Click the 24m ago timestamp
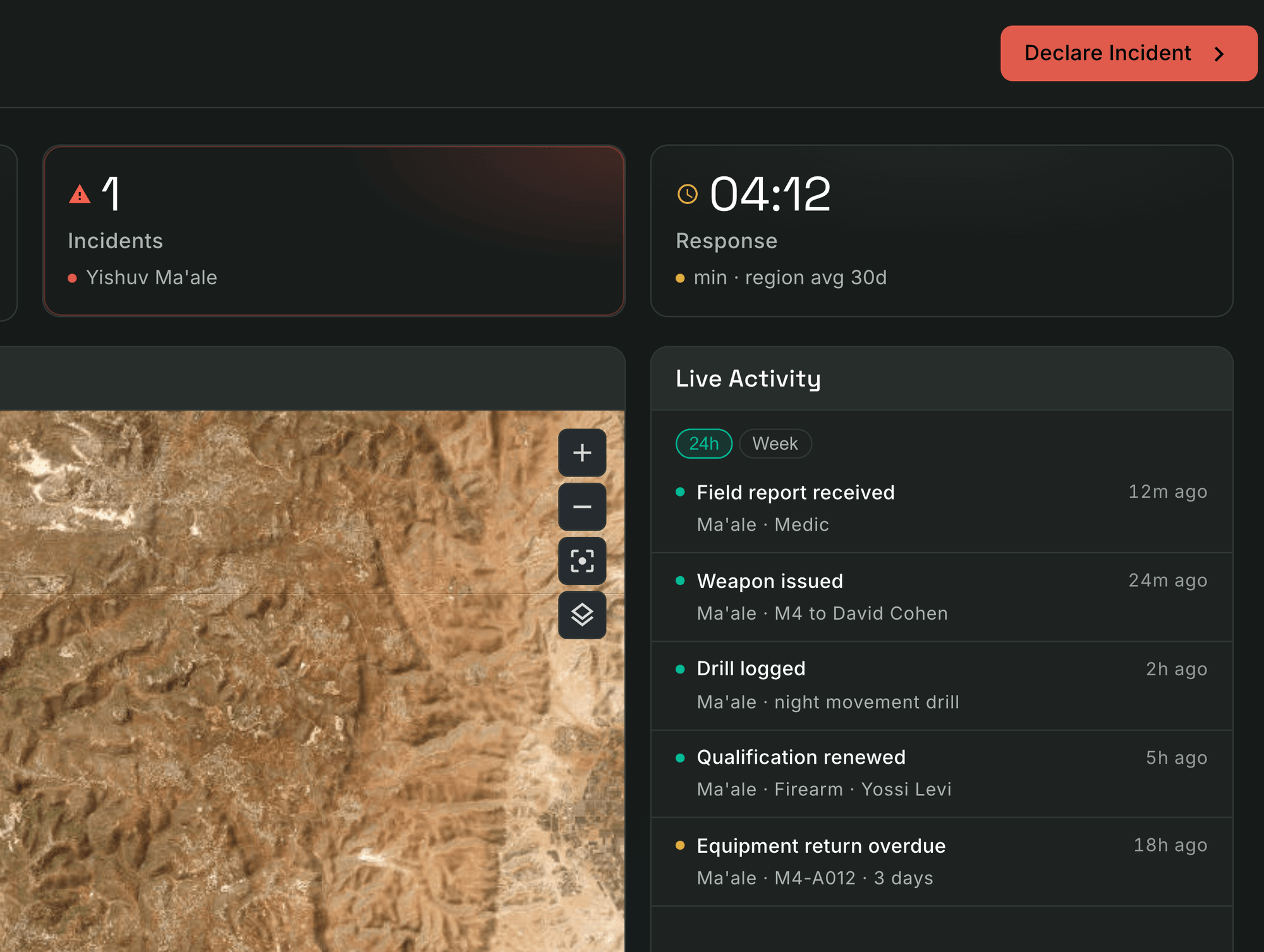Screen dimensions: 1264x952 point(1168,580)
